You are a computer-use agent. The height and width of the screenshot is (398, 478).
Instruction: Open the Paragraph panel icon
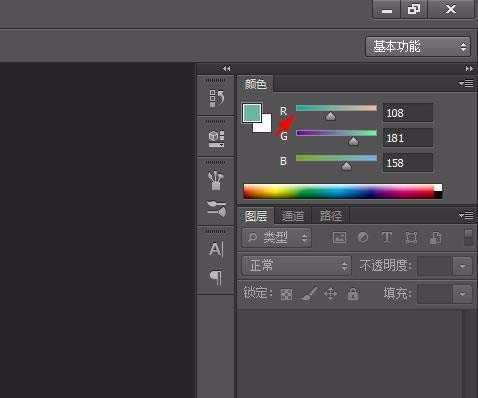(x=215, y=278)
